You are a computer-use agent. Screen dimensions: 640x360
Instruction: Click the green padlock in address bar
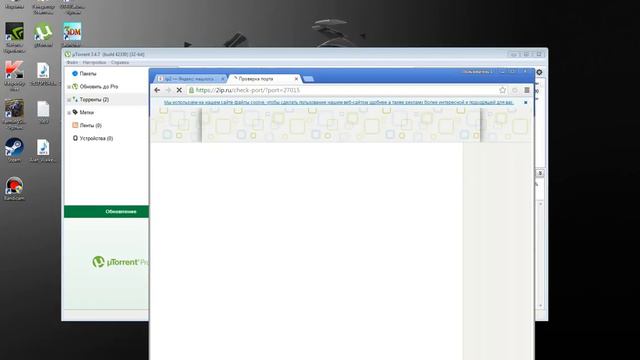pyautogui.click(x=191, y=90)
